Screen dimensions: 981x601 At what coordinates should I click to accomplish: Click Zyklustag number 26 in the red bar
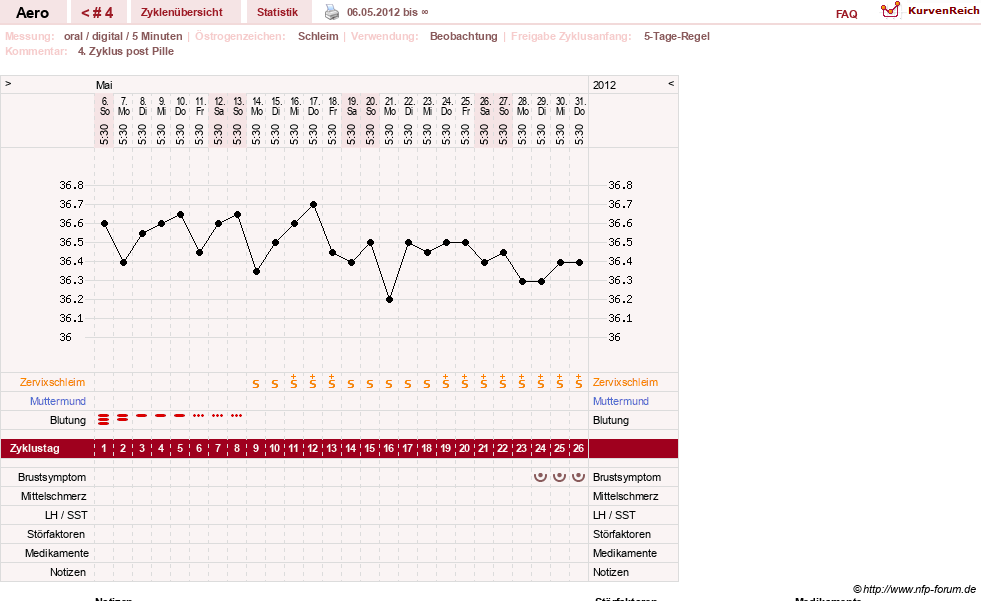coord(578,448)
